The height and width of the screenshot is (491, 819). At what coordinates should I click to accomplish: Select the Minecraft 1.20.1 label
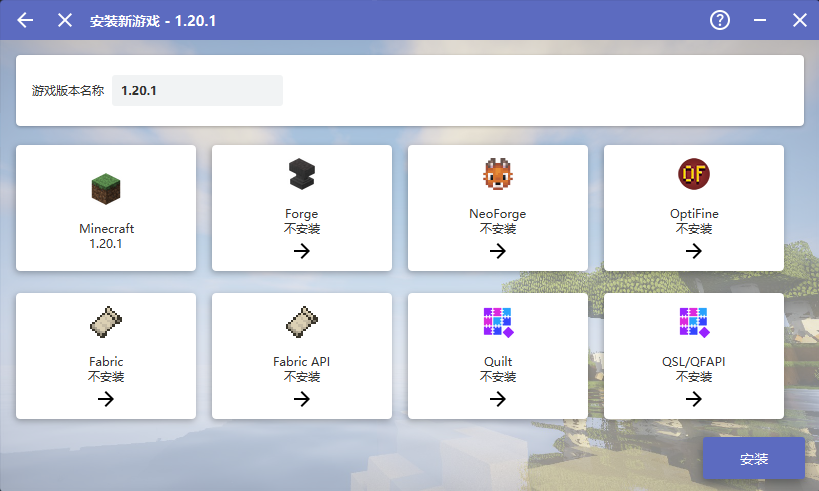[x=106, y=236]
